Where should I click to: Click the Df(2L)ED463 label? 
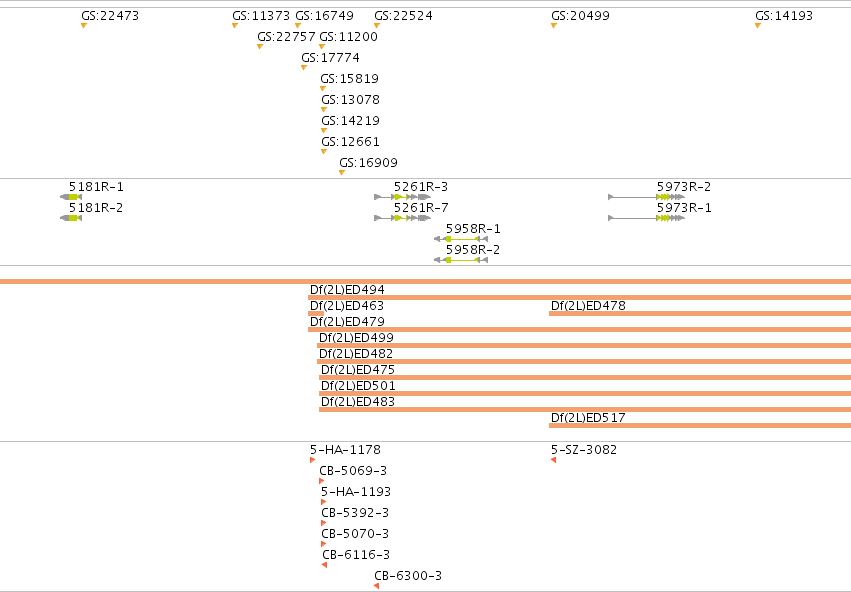click(347, 306)
